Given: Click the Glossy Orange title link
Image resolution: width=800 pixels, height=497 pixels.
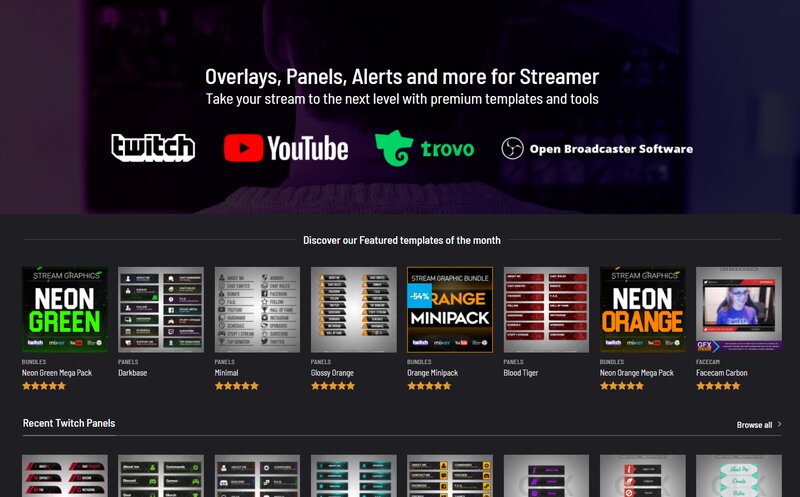Looking at the screenshot, I should (x=332, y=373).
